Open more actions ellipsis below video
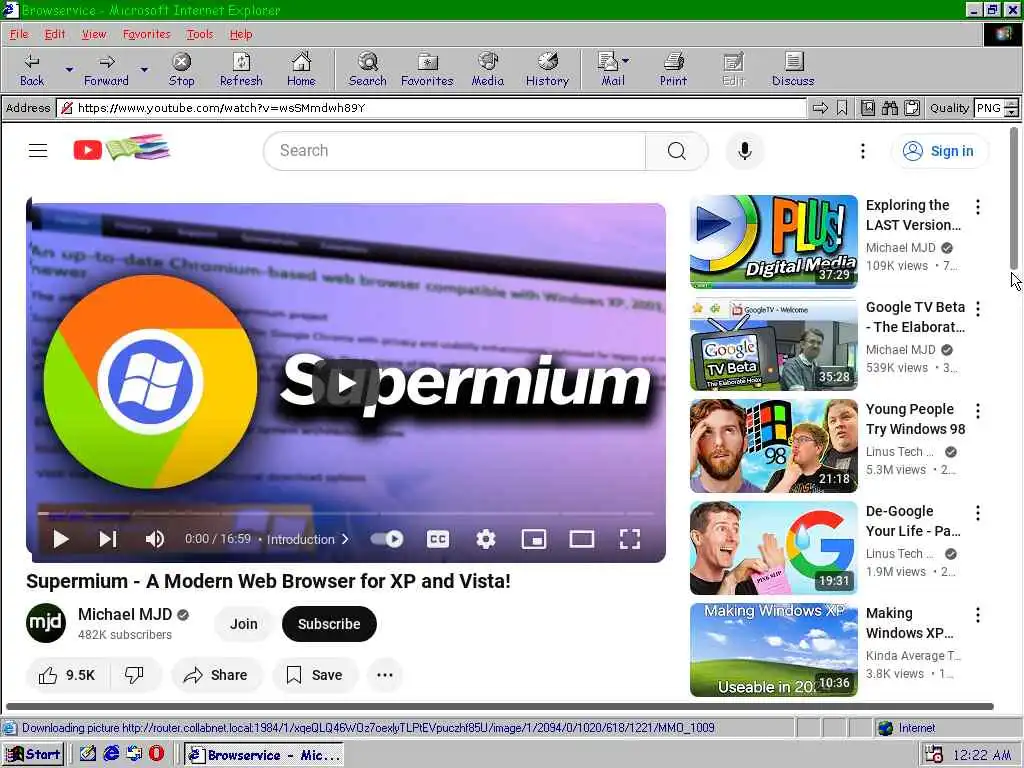 385,675
